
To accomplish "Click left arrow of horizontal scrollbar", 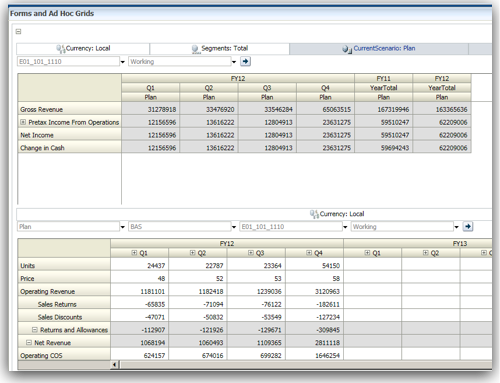I will click(x=115, y=365).
